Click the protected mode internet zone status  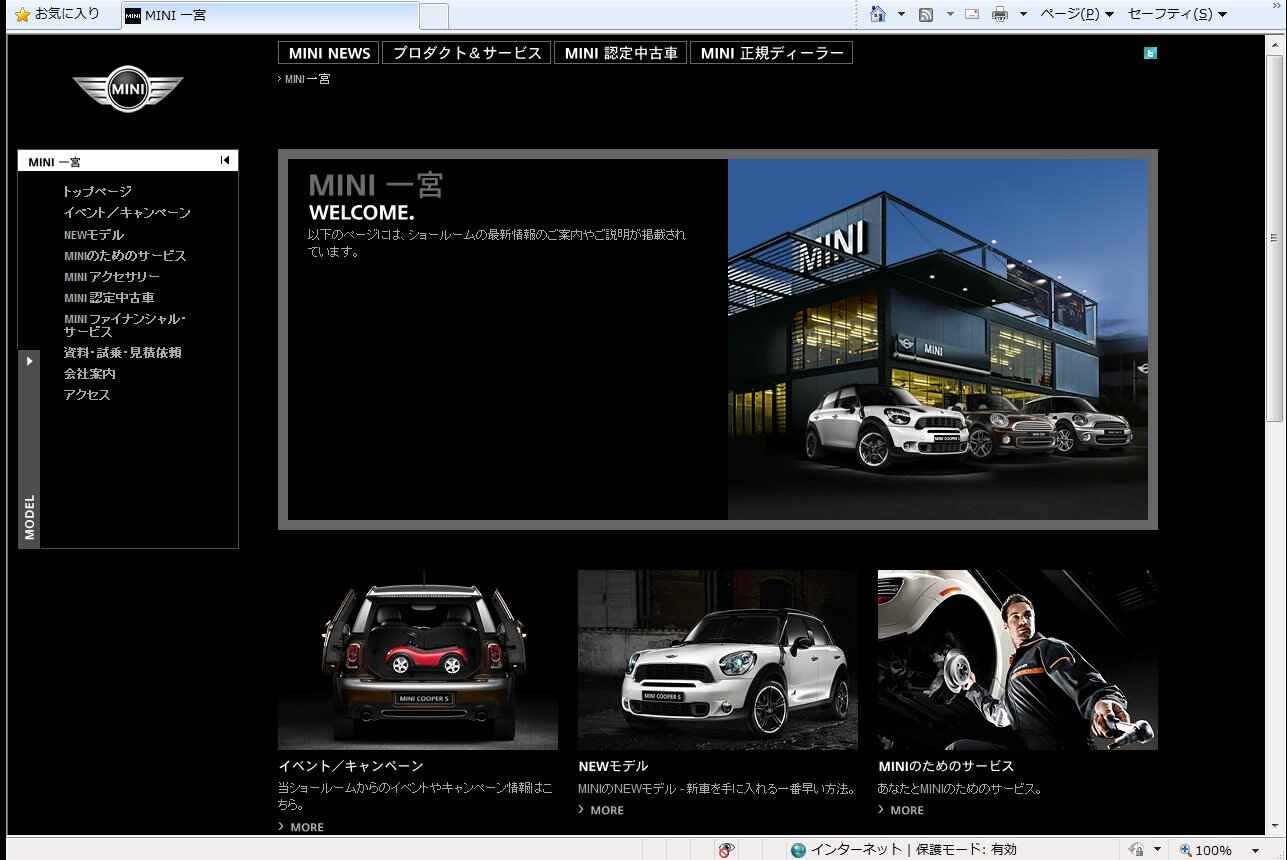(x=903, y=850)
